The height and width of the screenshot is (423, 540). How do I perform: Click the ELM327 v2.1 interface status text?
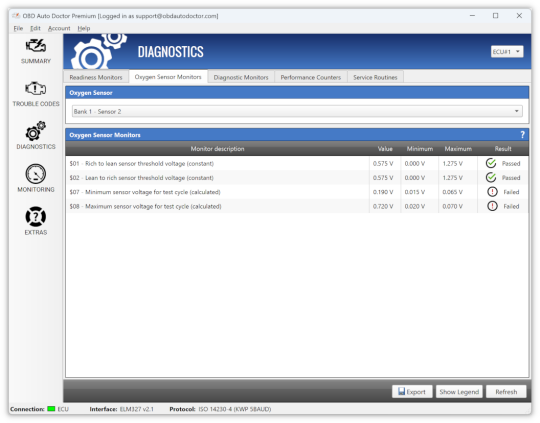click(136, 409)
